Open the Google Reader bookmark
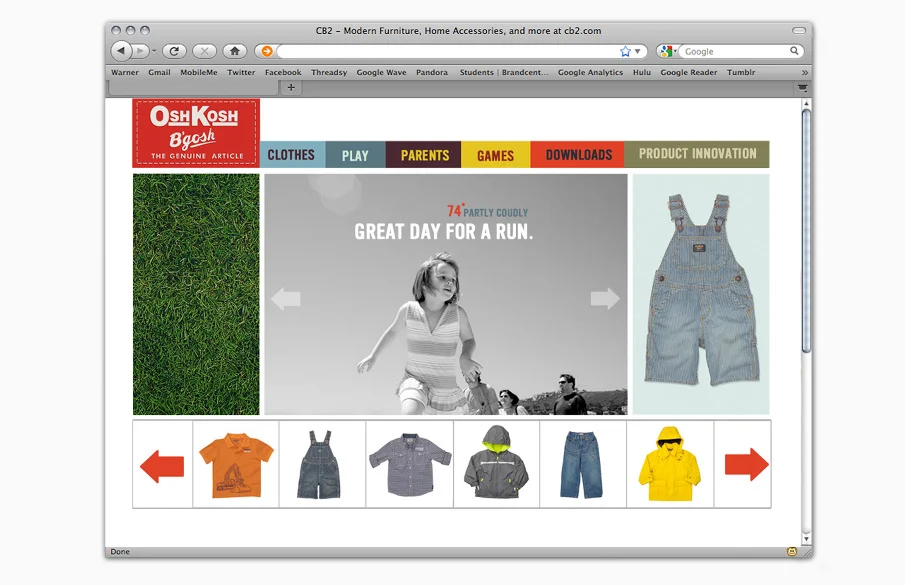The height and width of the screenshot is (585, 905). (x=689, y=72)
